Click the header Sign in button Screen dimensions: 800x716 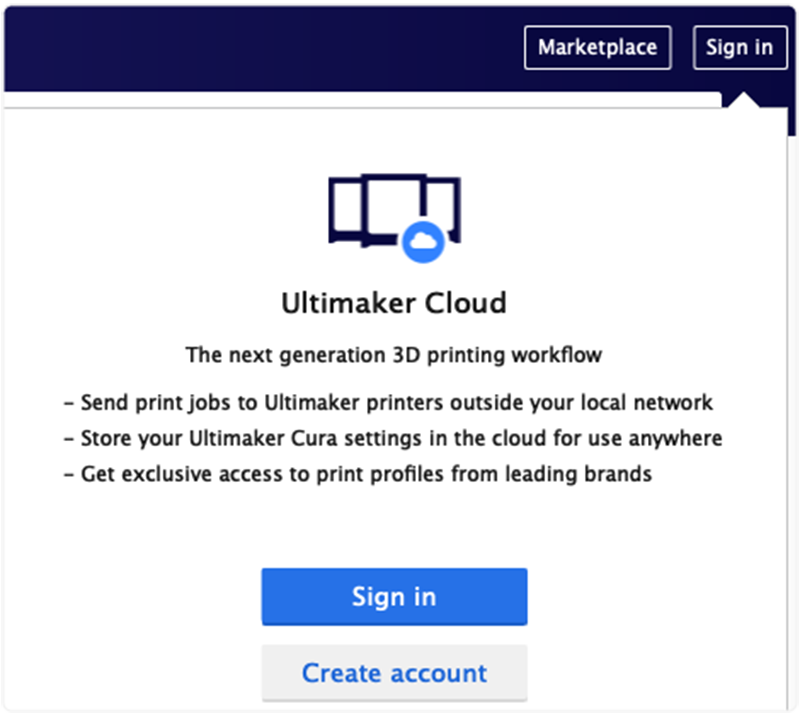point(739,47)
